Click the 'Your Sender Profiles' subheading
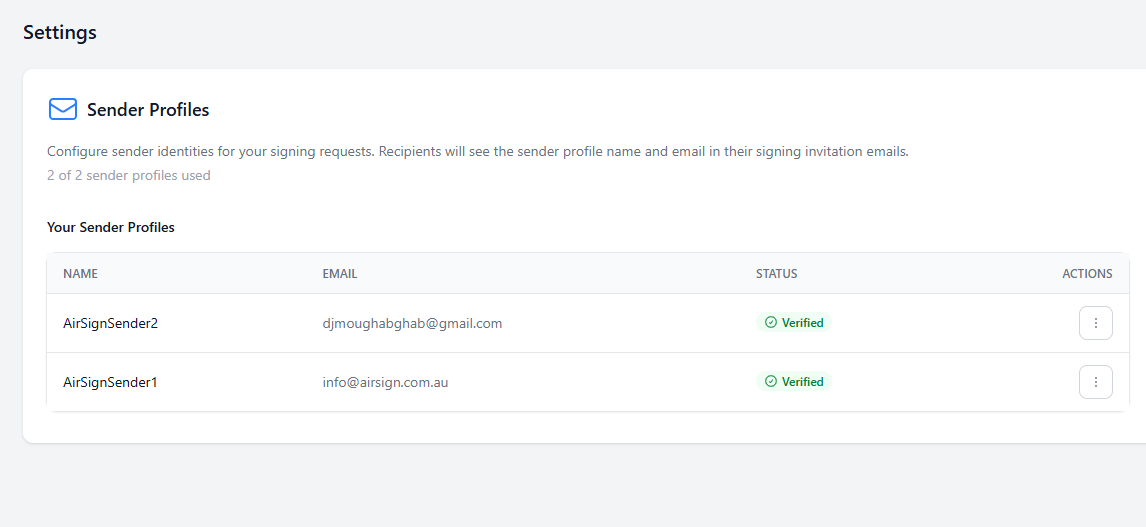Screen dimensions: 1146x527 (111, 228)
